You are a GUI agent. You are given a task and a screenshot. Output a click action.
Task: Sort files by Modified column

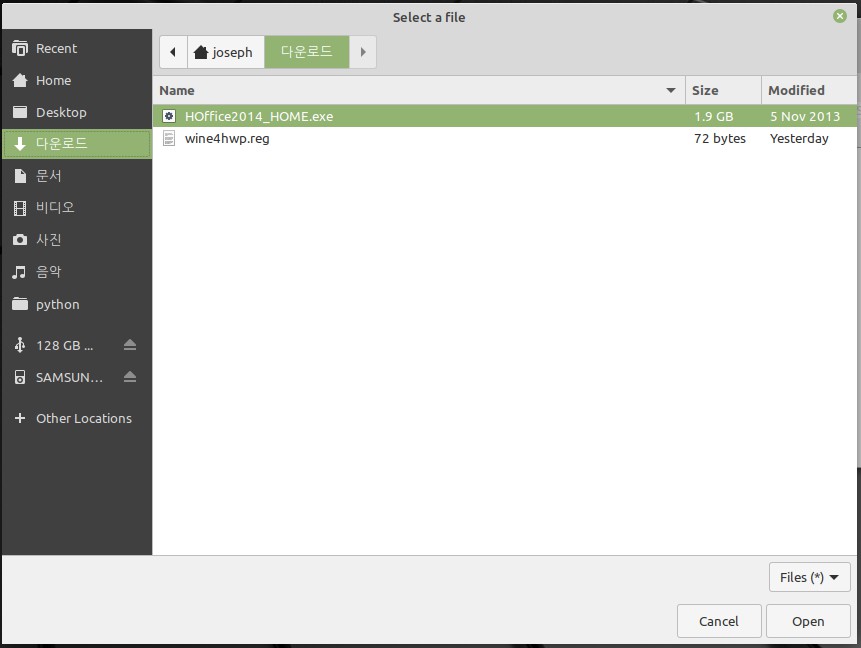click(x=809, y=90)
